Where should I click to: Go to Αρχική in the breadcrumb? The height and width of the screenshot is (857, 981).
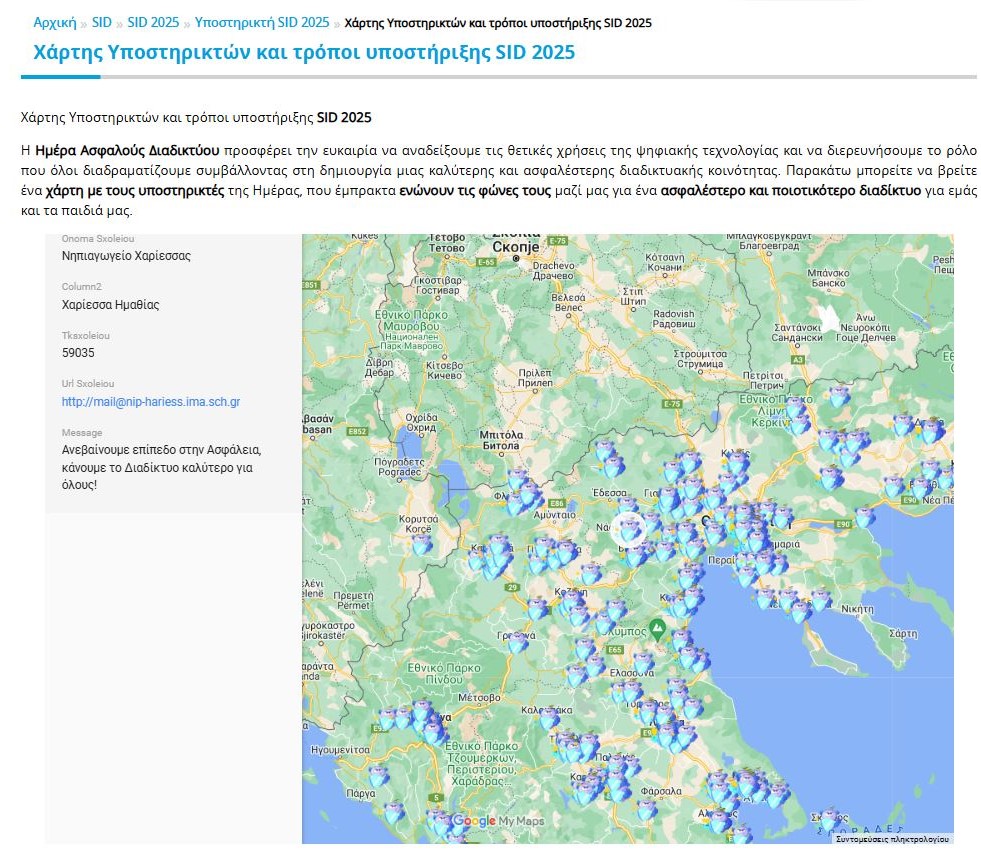pyautogui.click(x=54, y=22)
